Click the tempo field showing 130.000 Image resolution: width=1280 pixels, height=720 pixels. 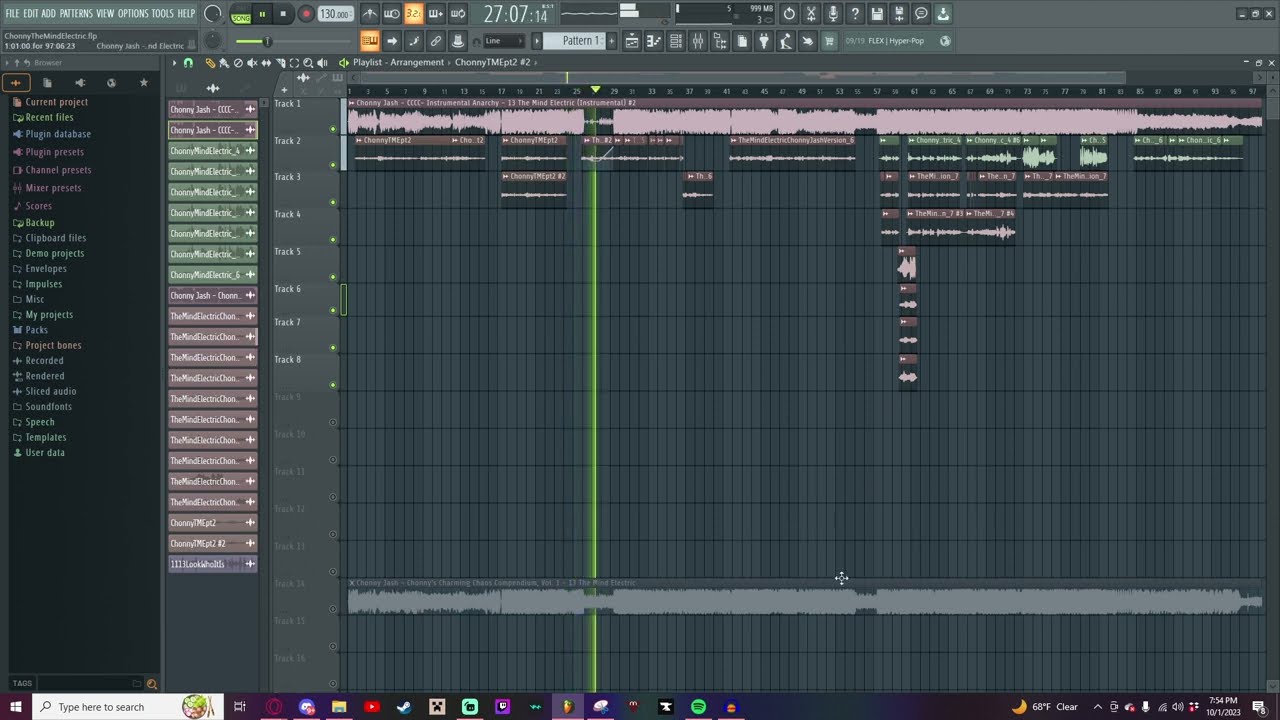(335, 14)
